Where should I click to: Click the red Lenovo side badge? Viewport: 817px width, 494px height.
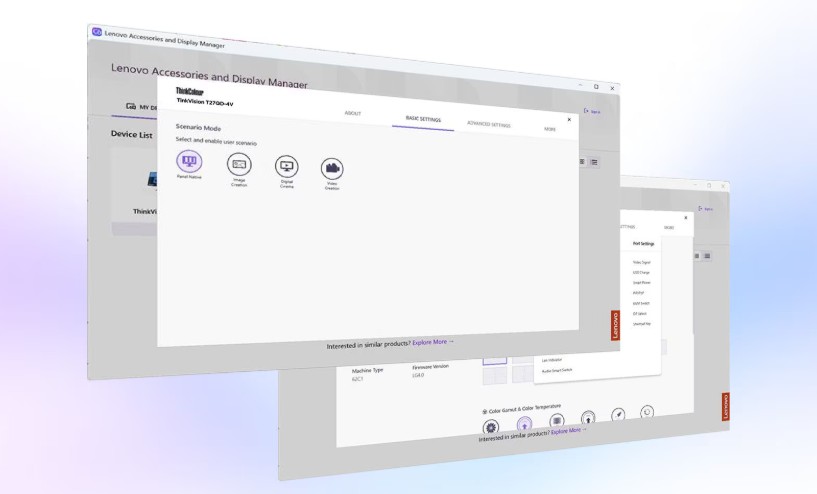[615, 325]
